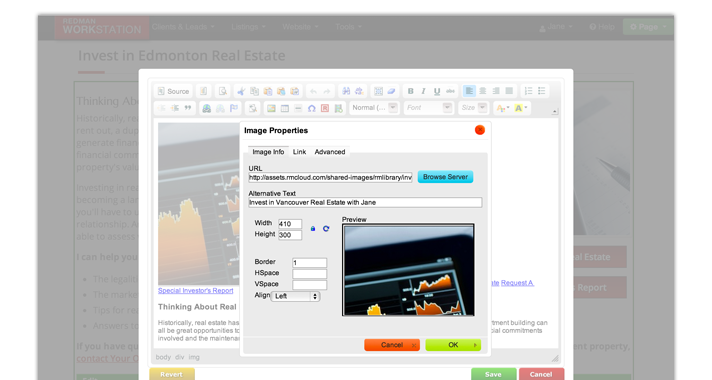Open the background color picker
The image size is (712, 380).
pos(520,108)
